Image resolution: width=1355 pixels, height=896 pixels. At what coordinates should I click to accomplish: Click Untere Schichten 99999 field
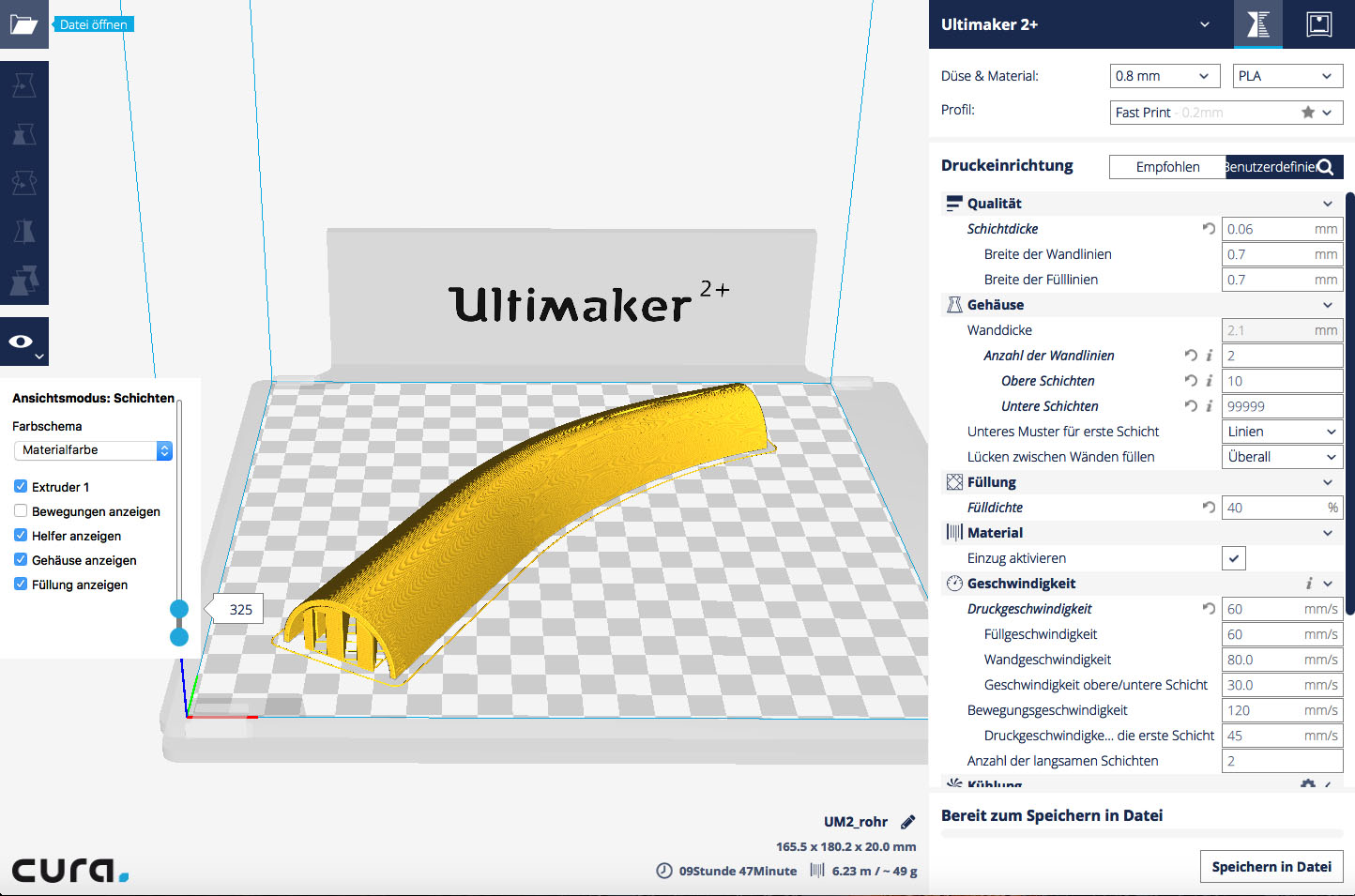pyautogui.click(x=1283, y=406)
